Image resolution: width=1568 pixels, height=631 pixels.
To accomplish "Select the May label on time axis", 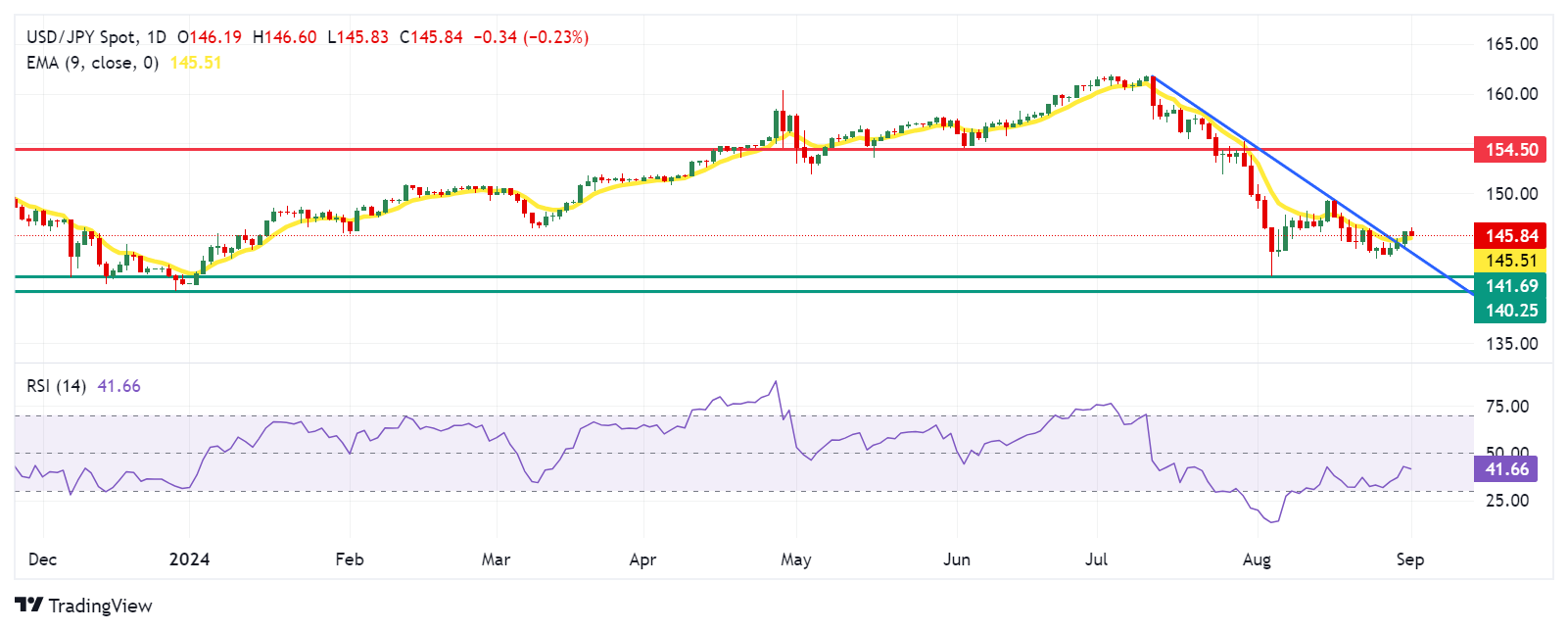I will tap(795, 559).
